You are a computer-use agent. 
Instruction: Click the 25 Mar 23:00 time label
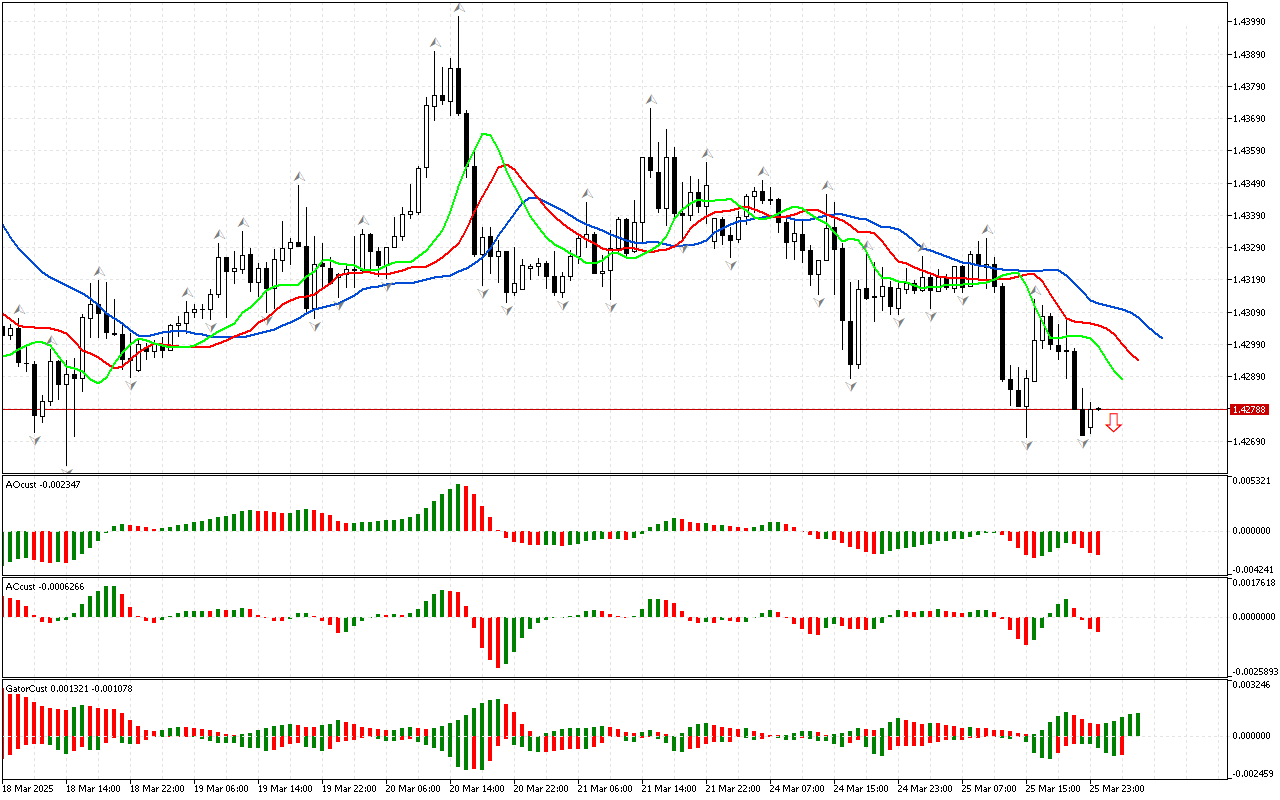point(1118,789)
